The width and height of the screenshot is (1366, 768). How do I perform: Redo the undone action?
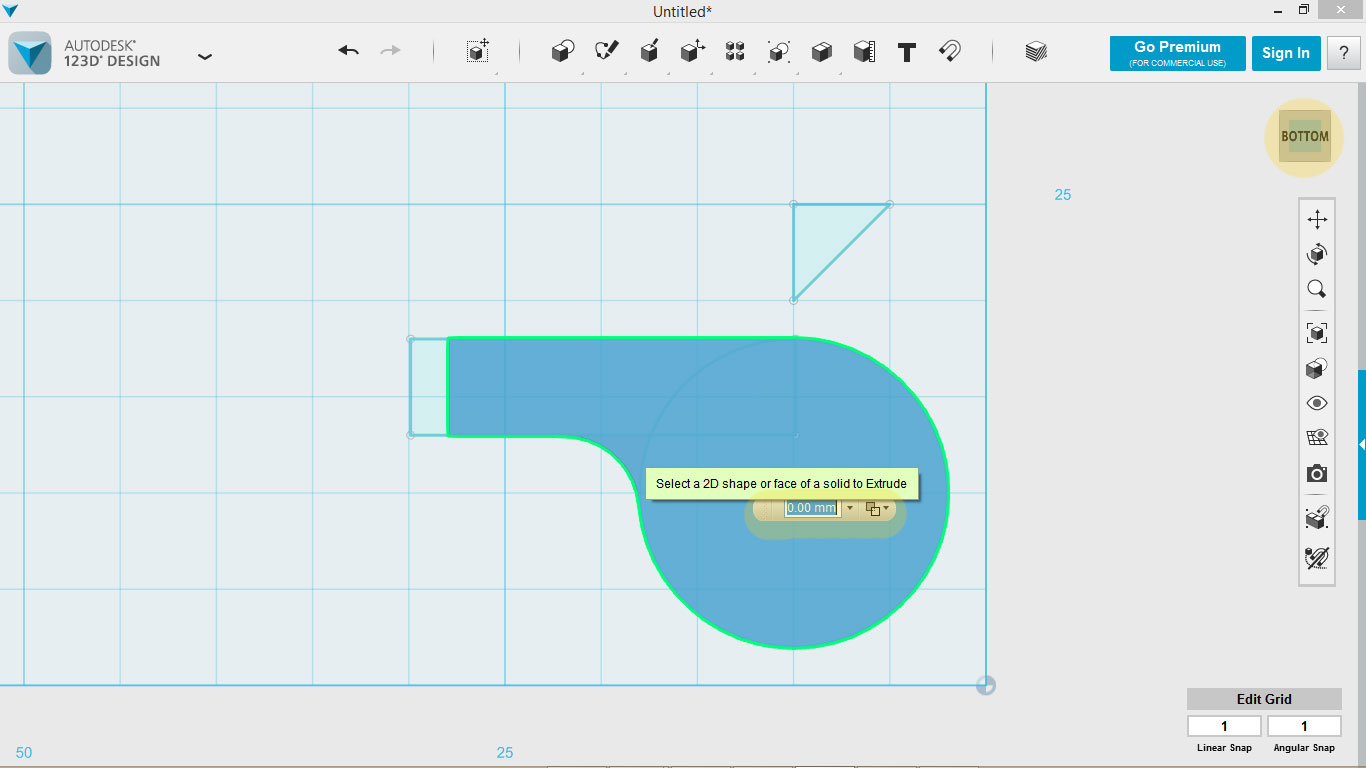pyautogui.click(x=390, y=50)
